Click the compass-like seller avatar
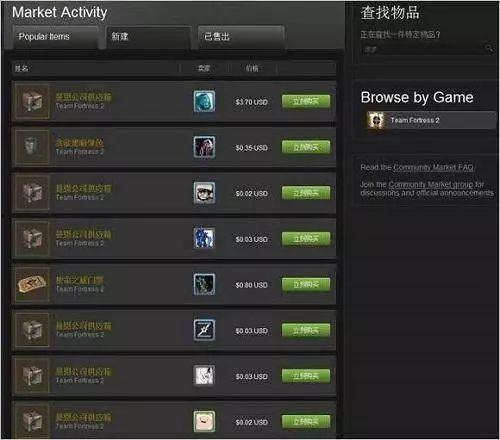 [204, 330]
